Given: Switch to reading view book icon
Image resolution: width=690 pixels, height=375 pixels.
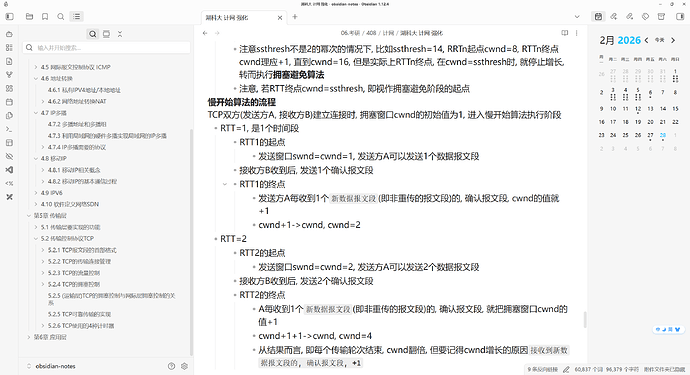Looking at the screenshot, I should click(565, 33).
